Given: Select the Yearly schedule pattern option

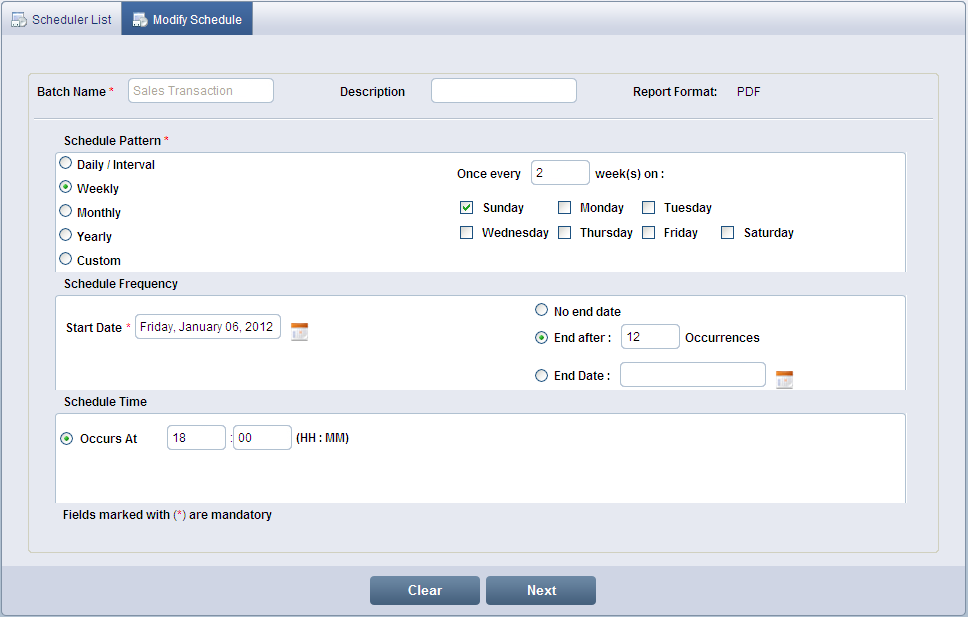Looking at the screenshot, I should click(66, 235).
